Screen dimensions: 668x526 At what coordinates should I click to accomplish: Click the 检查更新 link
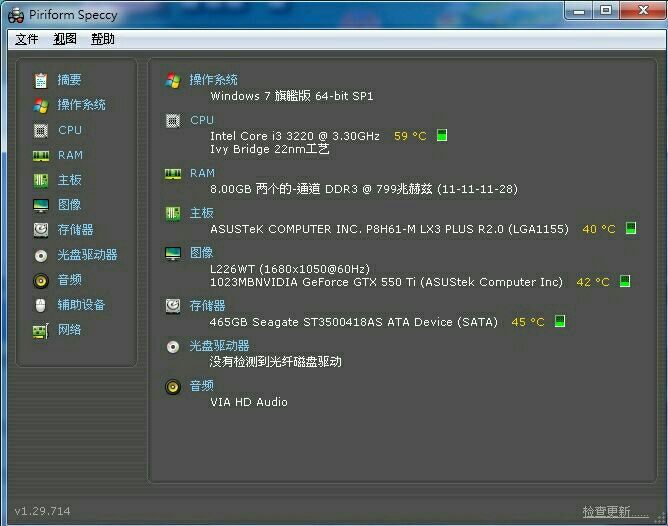[616, 512]
